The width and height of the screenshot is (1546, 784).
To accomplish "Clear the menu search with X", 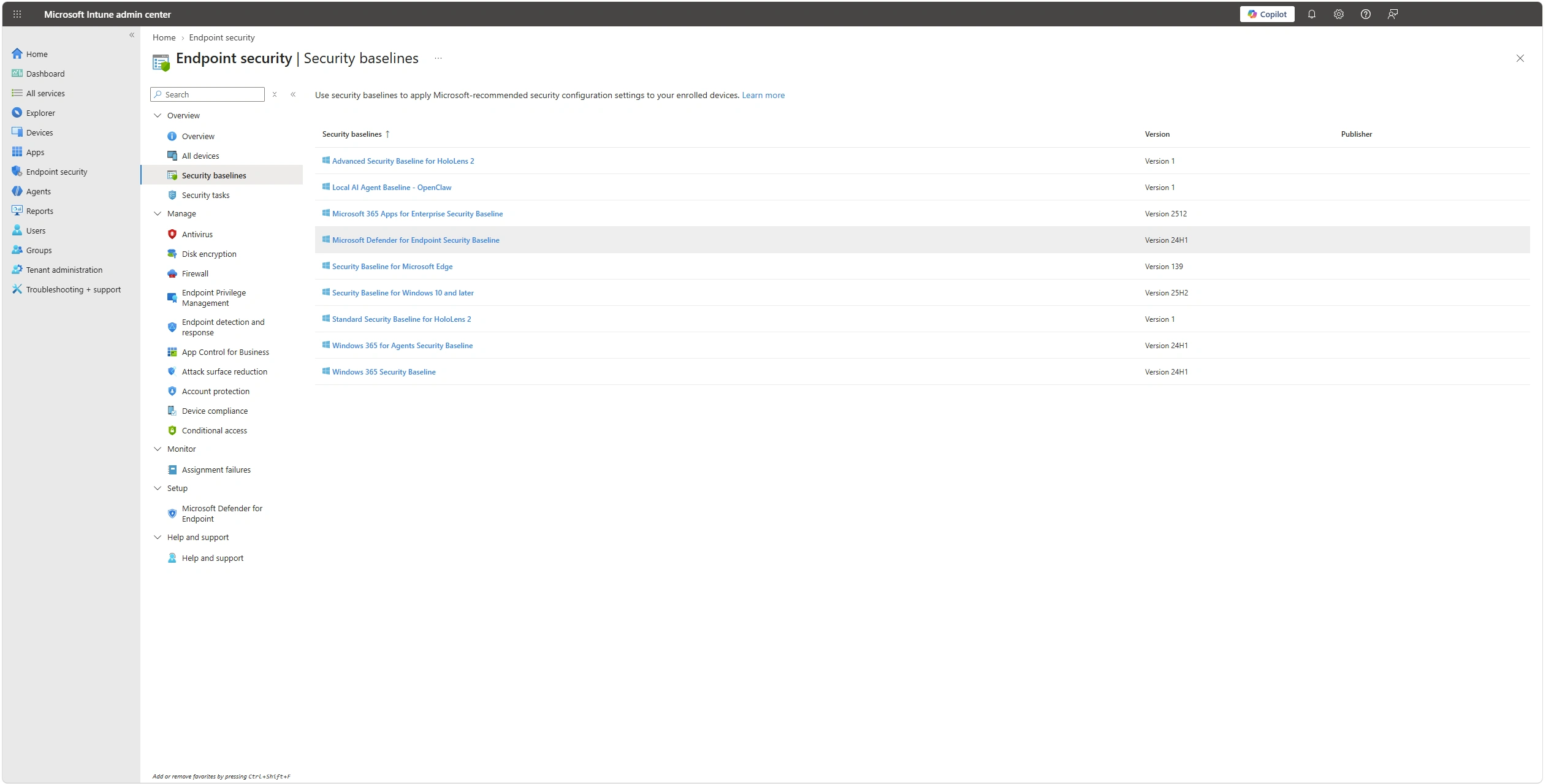I will (x=275, y=94).
